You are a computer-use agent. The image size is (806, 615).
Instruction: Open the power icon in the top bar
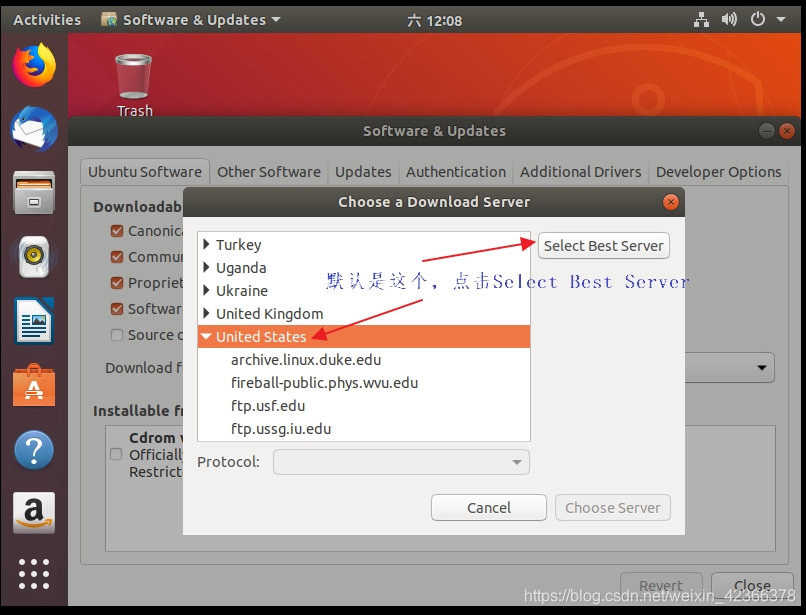click(x=758, y=20)
